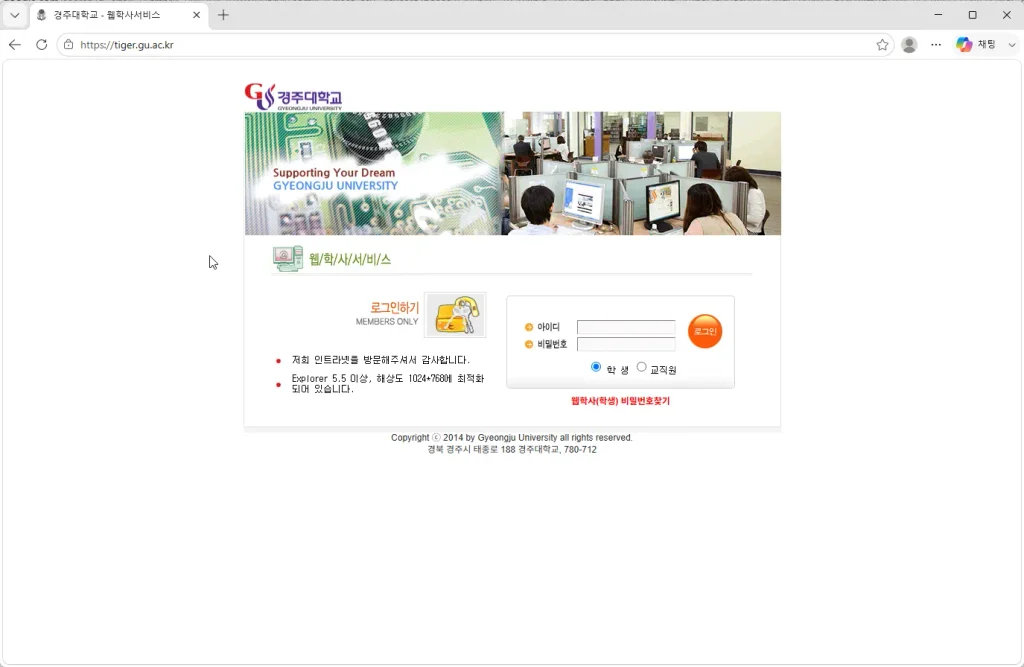The height and width of the screenshot is (667, 1024).
Task: Click the computer lab photo
Action: pyautogui.click(x=642, y=173)
